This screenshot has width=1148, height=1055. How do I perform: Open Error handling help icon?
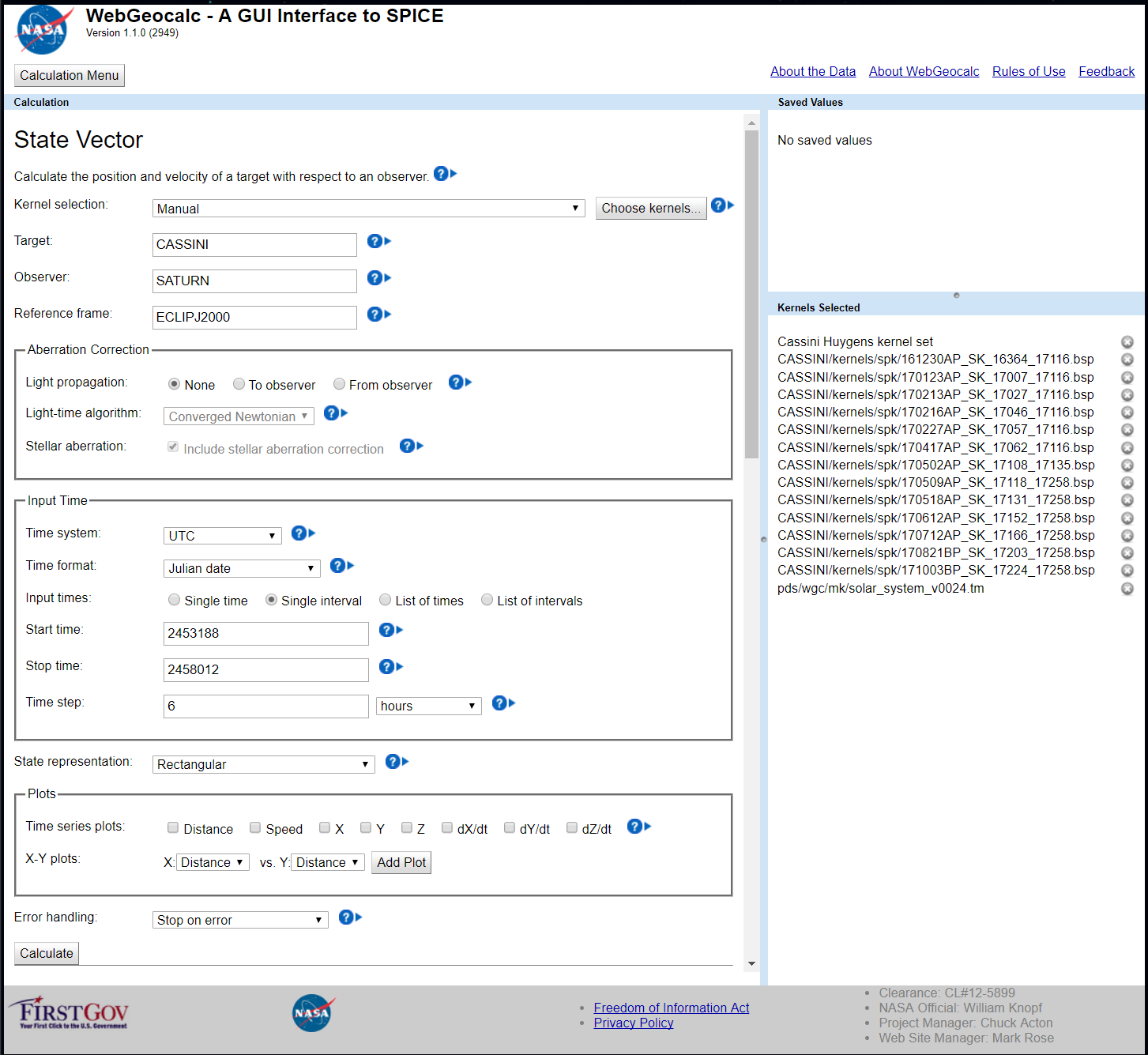(x=350, y=917)
